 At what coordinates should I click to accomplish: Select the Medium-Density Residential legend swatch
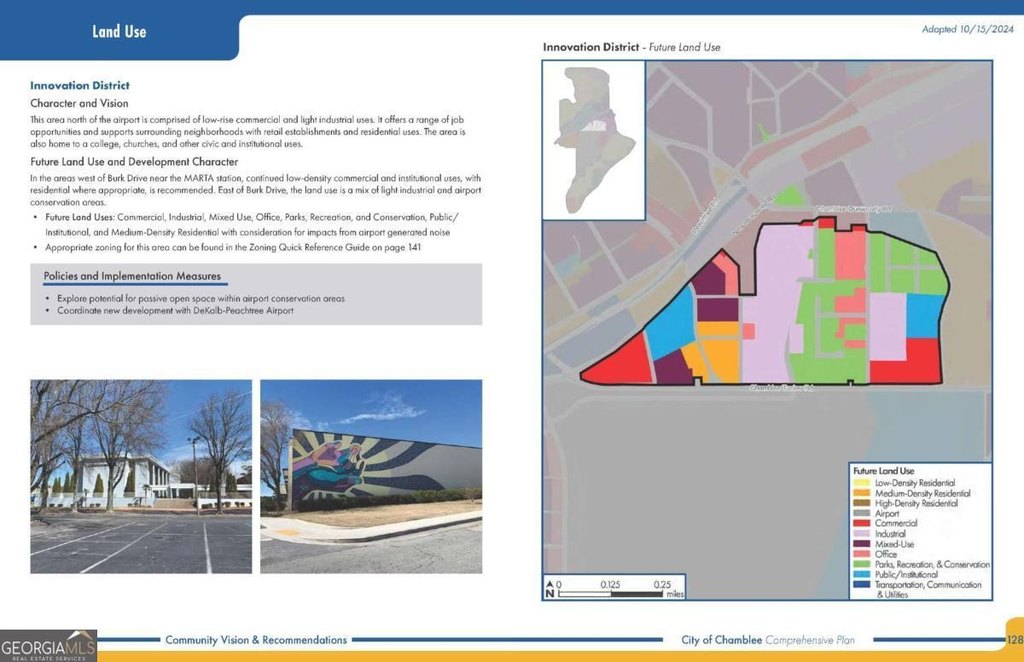(x=861, y=493)
